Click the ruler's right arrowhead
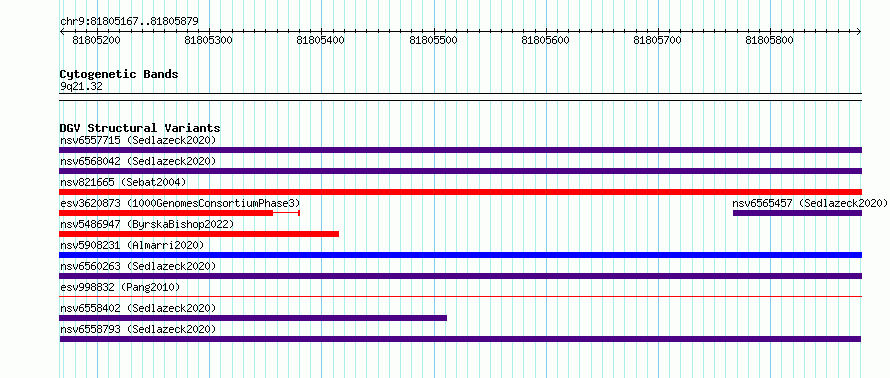The image size is (890, 378). pos(859,32)
